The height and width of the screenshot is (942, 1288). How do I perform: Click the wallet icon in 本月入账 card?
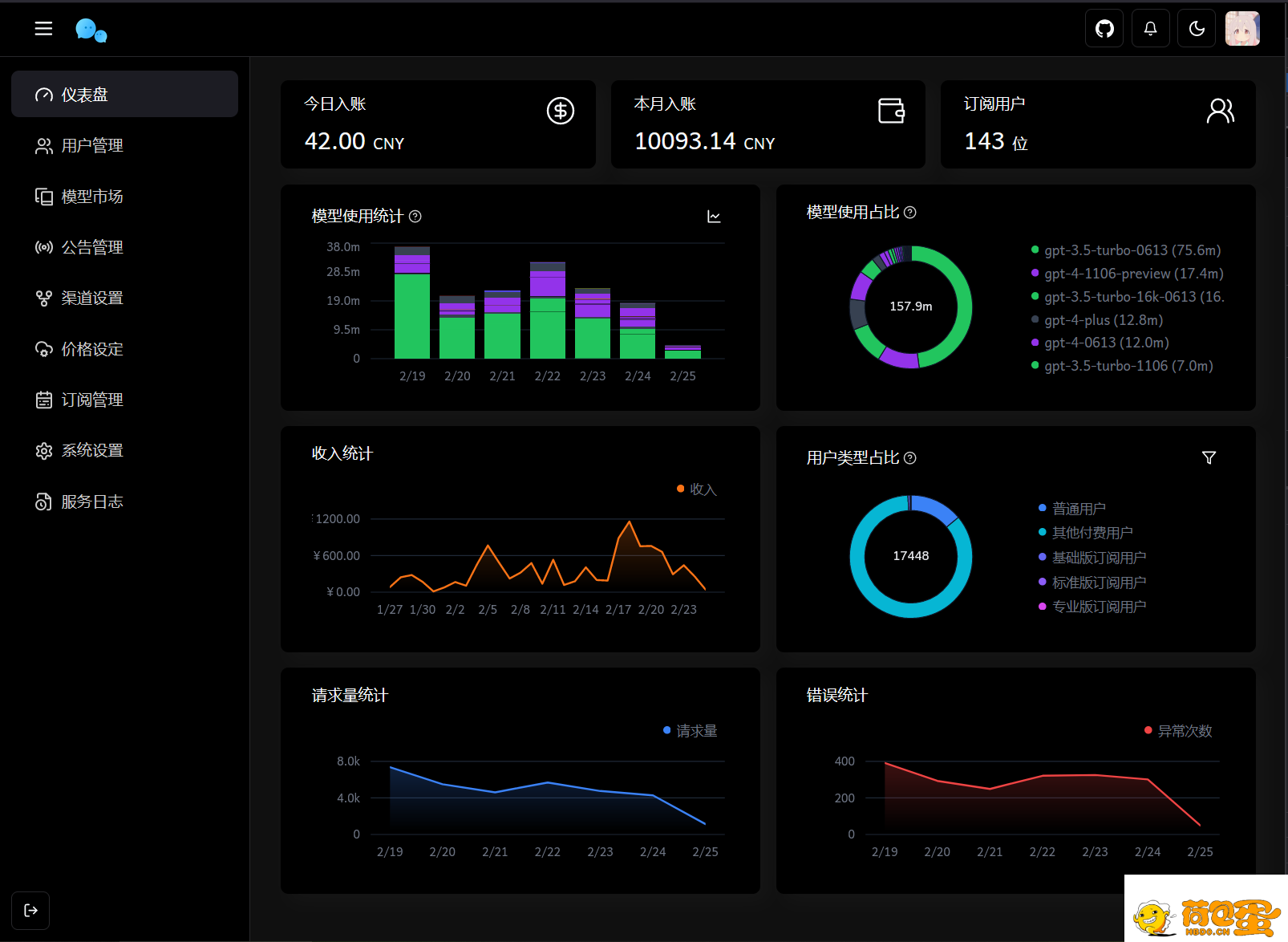pyautogui.click(x=891, y=111)
